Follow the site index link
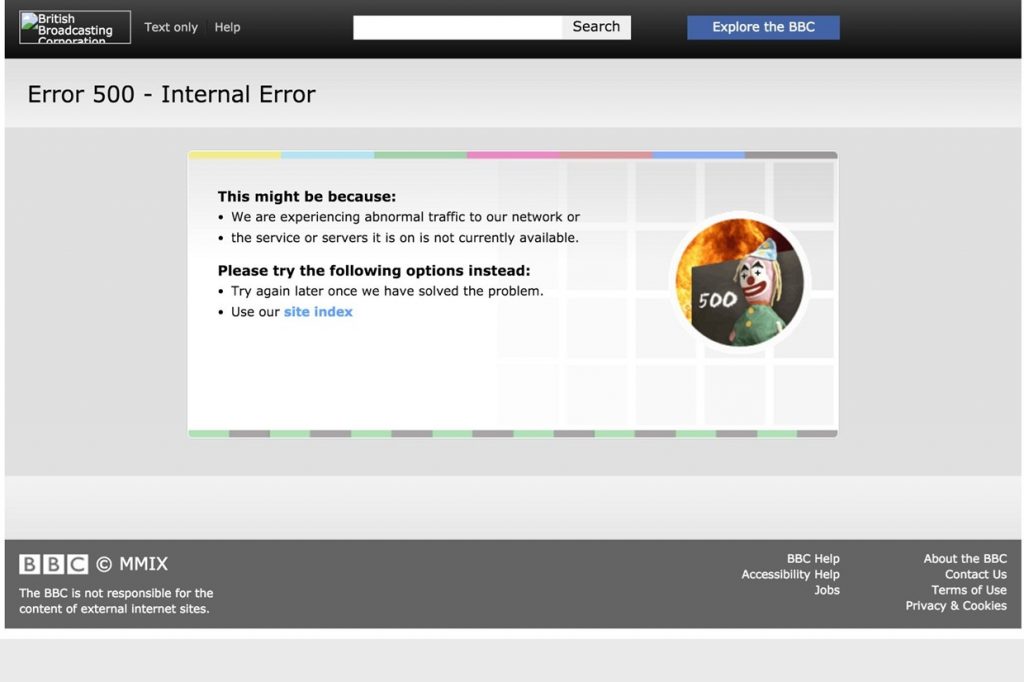This screenshot has height=682, width=1024. pos(318,312)
